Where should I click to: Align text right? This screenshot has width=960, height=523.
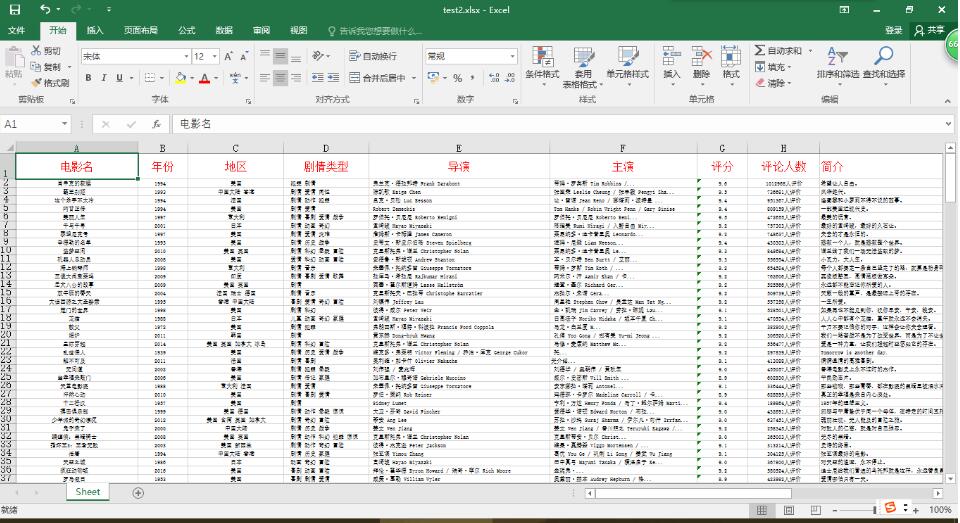[x=296, y=78]
